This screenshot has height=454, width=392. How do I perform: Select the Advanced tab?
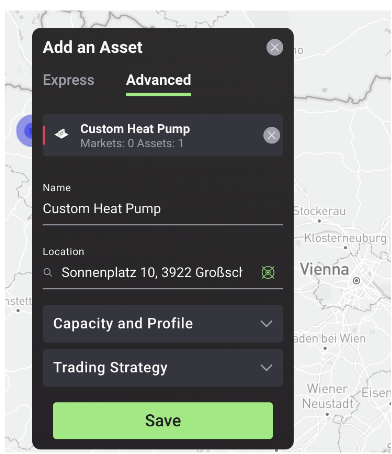pyautogui.click(x=158, y=80)
